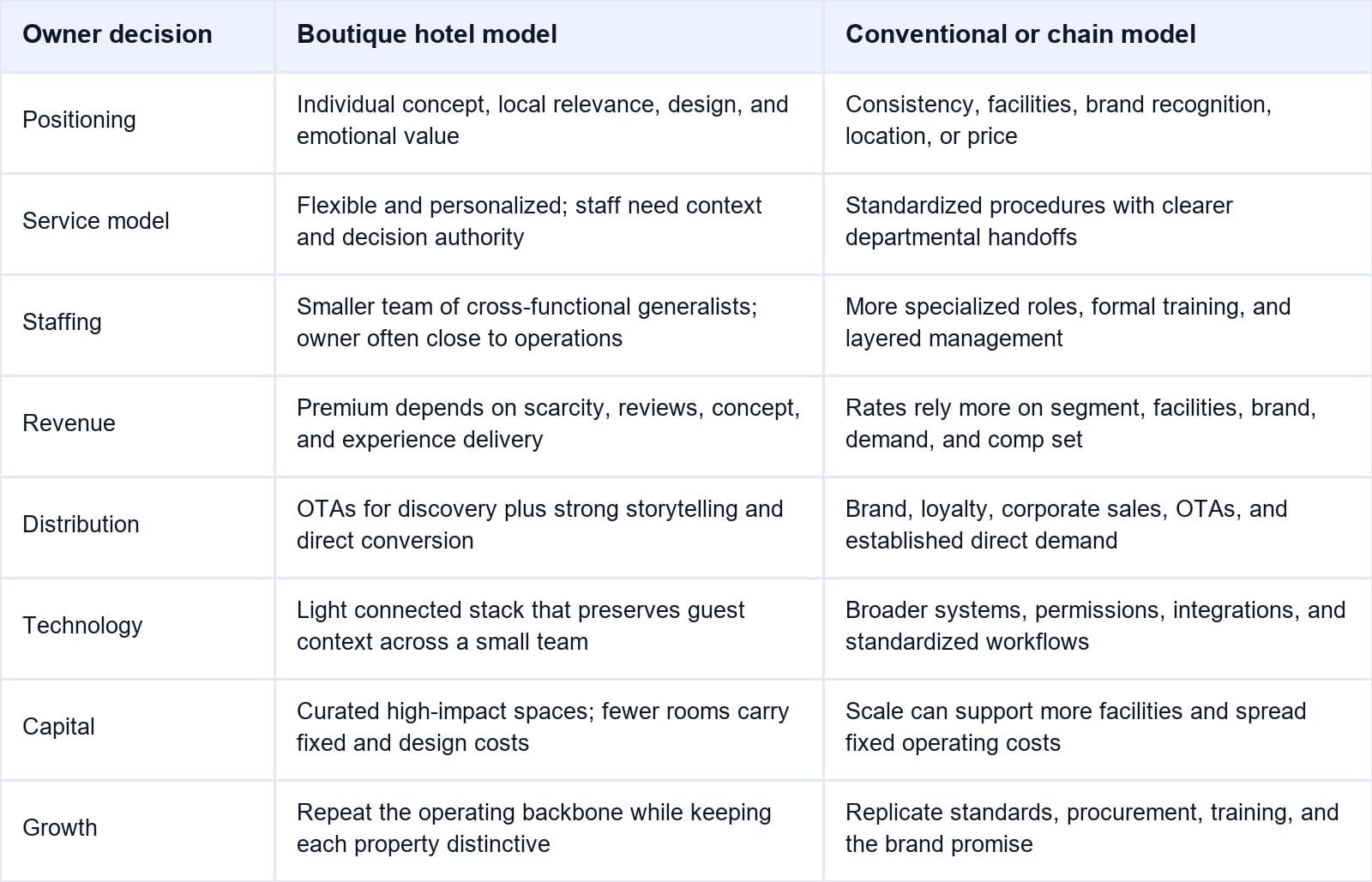Select the 'Staffing' row label
Image resolution: width=1372 pixels, height=882 pixels.
point(62,322)
